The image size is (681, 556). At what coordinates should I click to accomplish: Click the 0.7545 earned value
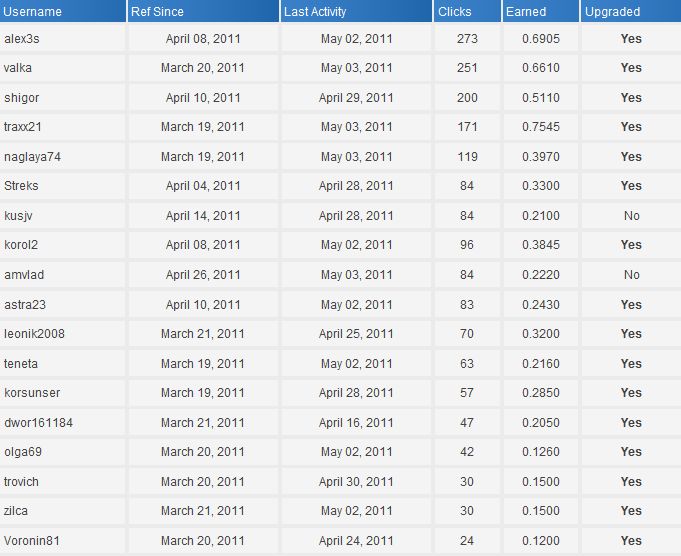point(541,127)
